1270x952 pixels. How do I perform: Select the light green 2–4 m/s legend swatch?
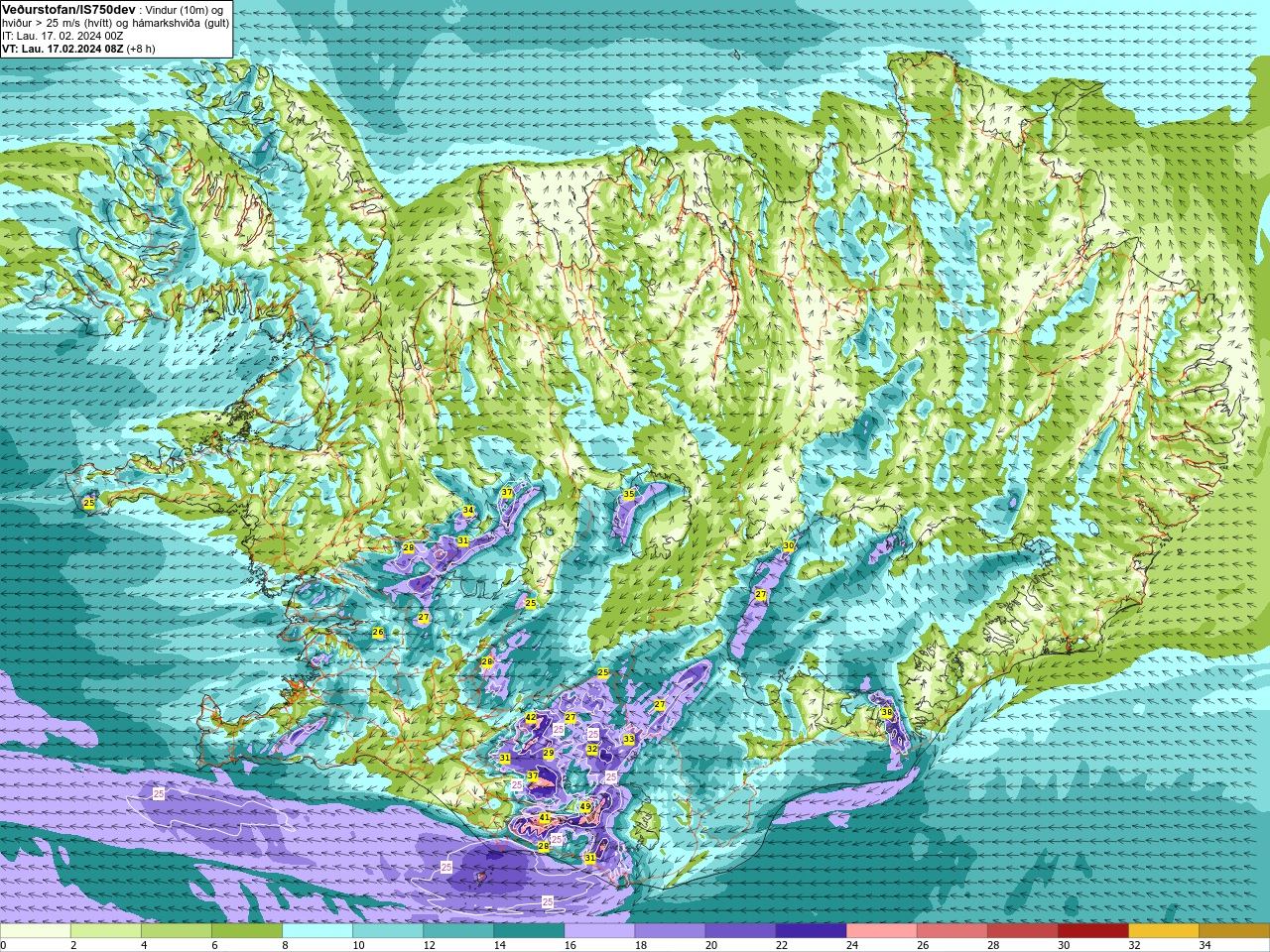(x=106, y=931)
